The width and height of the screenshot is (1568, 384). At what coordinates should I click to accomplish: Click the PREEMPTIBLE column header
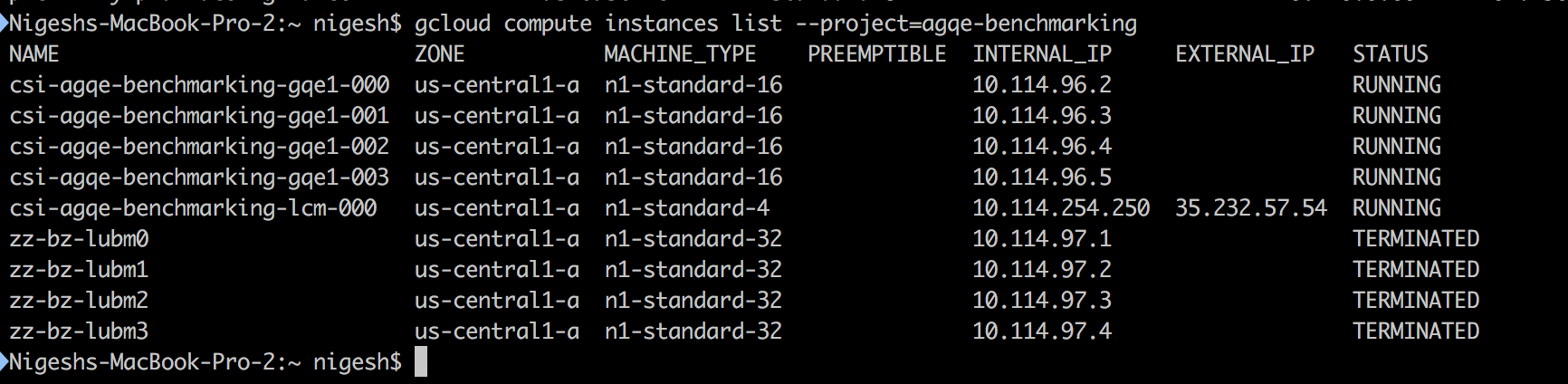click(x=876, y=54)
